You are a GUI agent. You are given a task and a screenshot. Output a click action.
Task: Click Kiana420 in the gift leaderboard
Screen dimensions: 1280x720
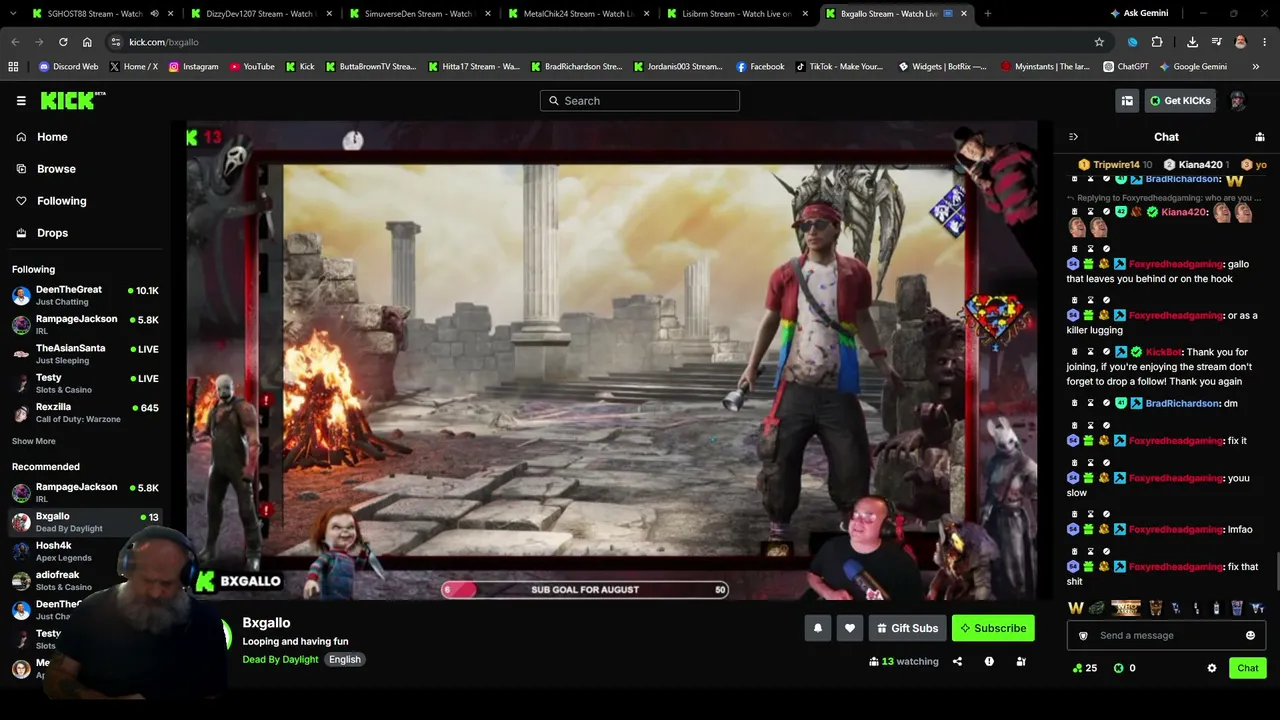(x=1196, y=165)
